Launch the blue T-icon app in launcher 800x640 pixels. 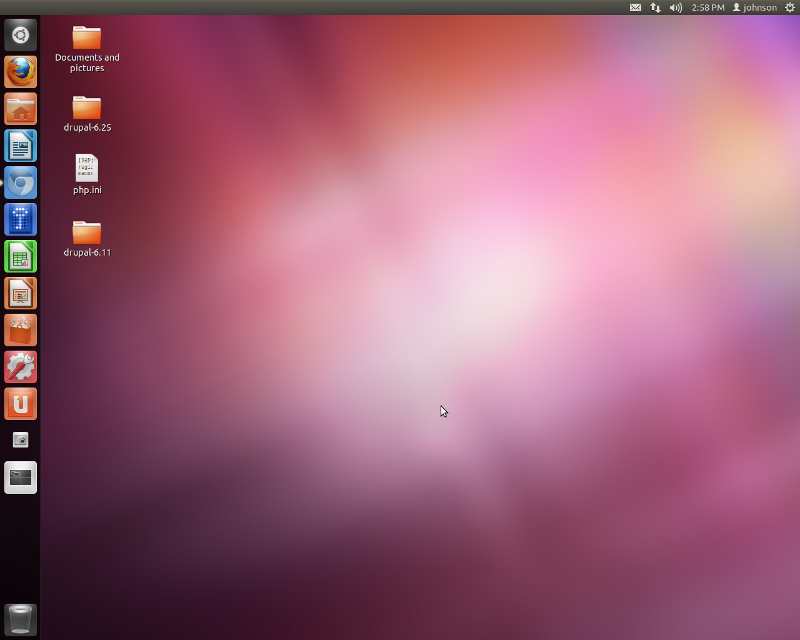pos(20,219)
